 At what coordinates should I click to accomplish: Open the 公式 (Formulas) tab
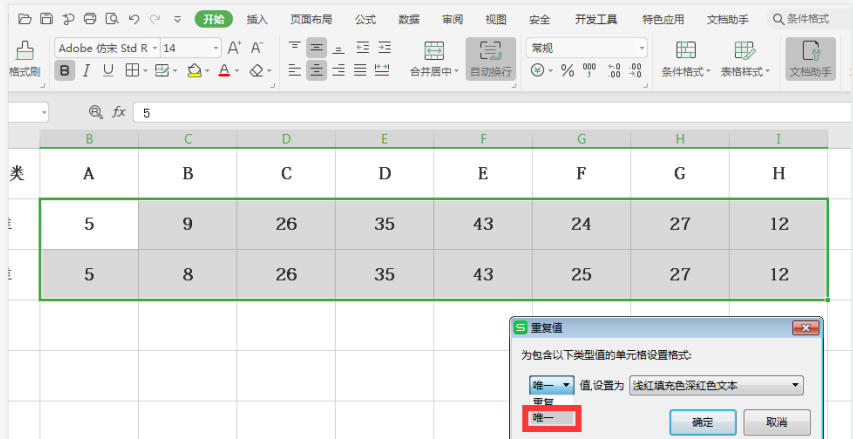pyautogui.click(x=365, y=19)
